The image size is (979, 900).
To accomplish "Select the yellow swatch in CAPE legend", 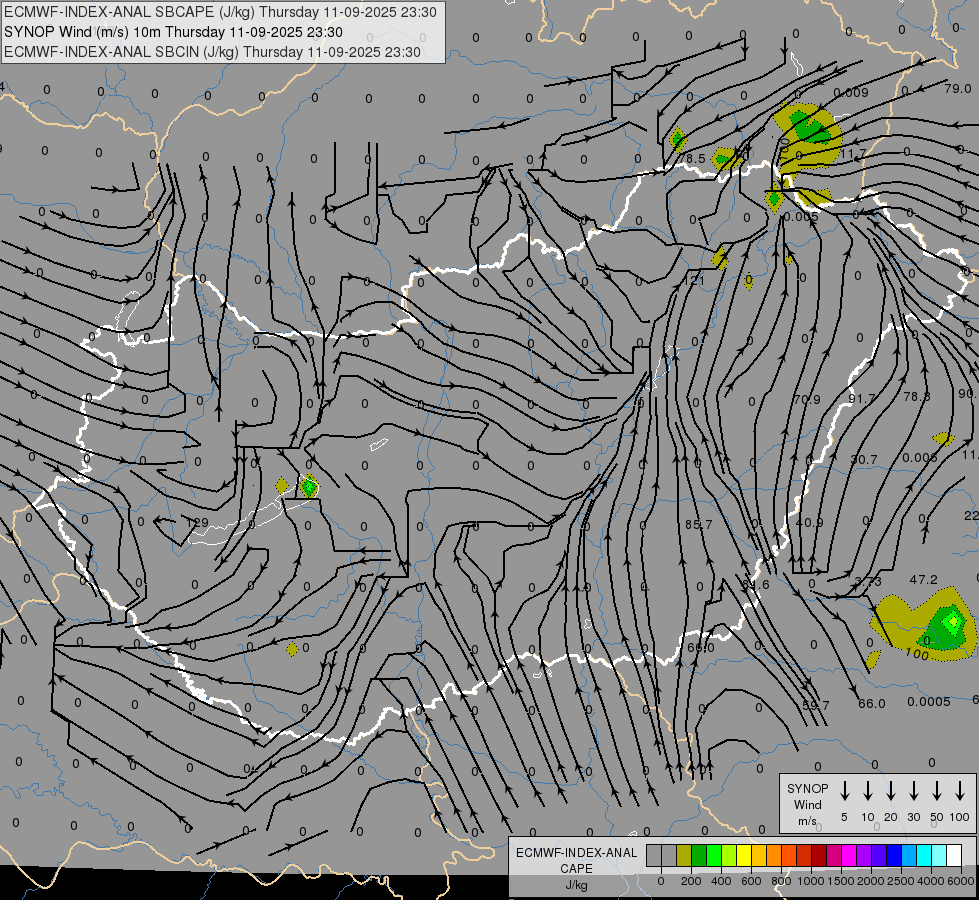I will [744, 855].
